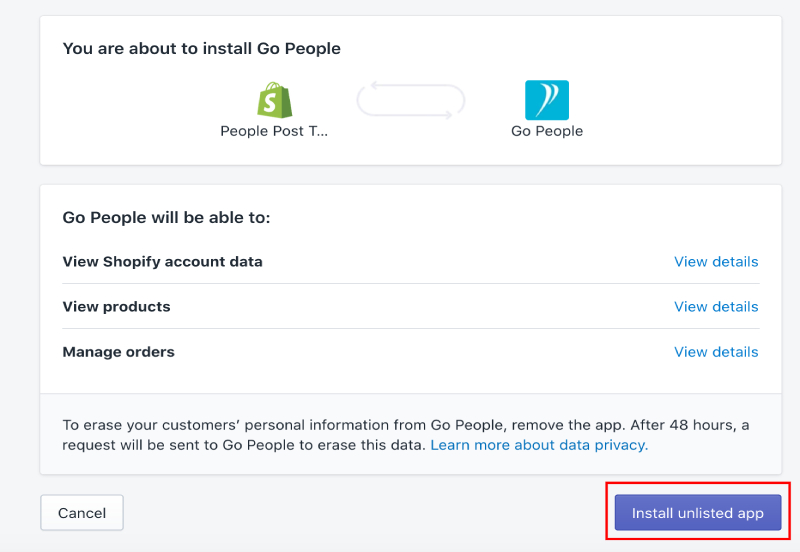Click the 'You are about to install' heading

[202, 48]
